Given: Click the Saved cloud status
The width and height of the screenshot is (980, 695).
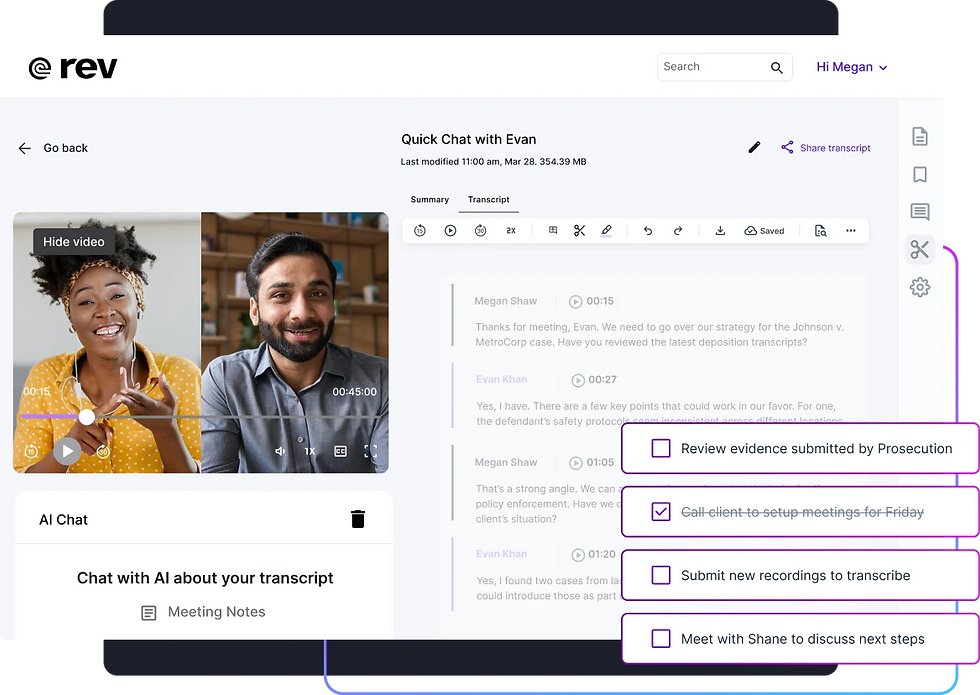Looking at the screenshot, I should coord(764,231).
